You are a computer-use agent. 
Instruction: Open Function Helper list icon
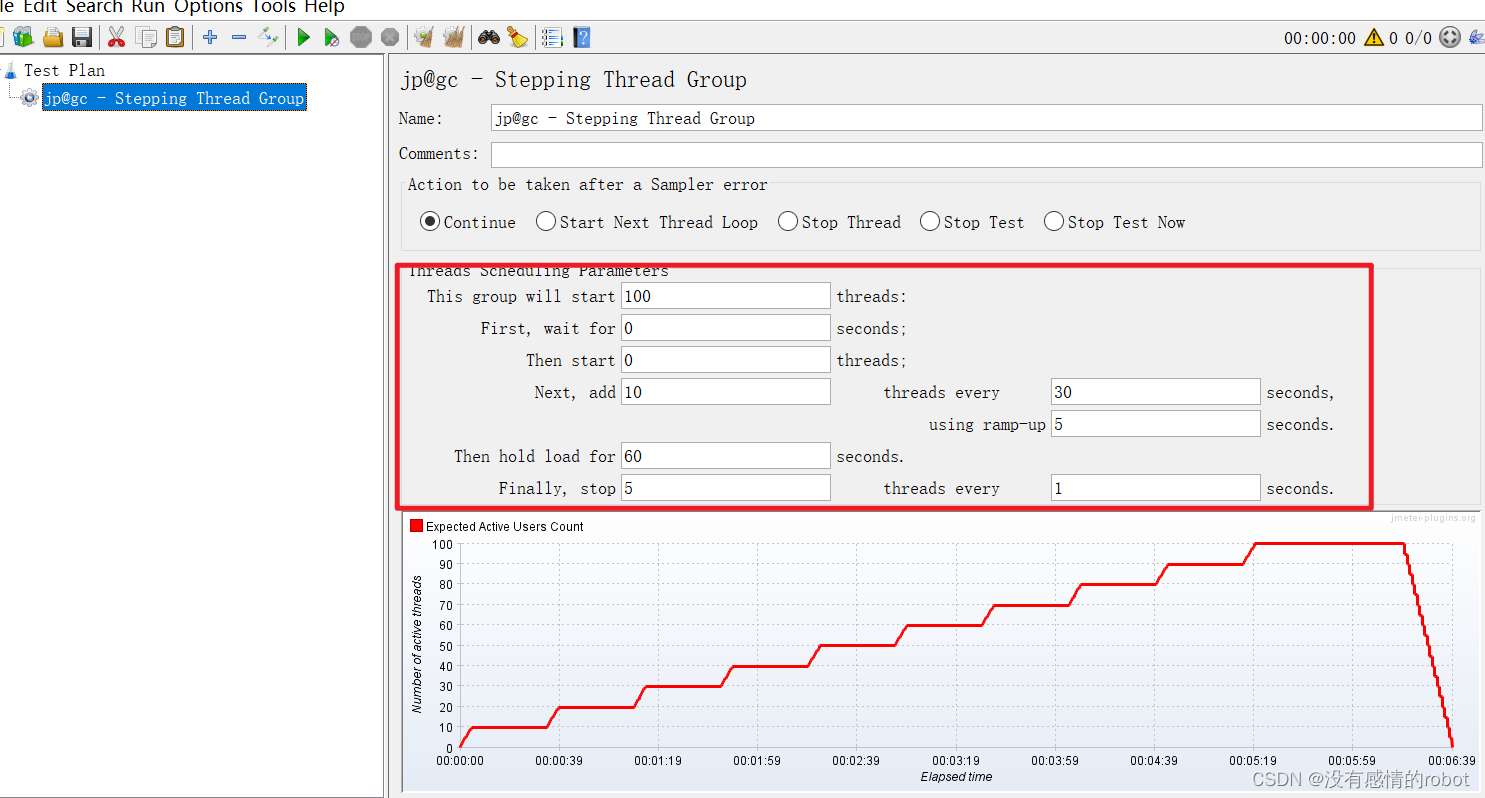click(552, 37)
